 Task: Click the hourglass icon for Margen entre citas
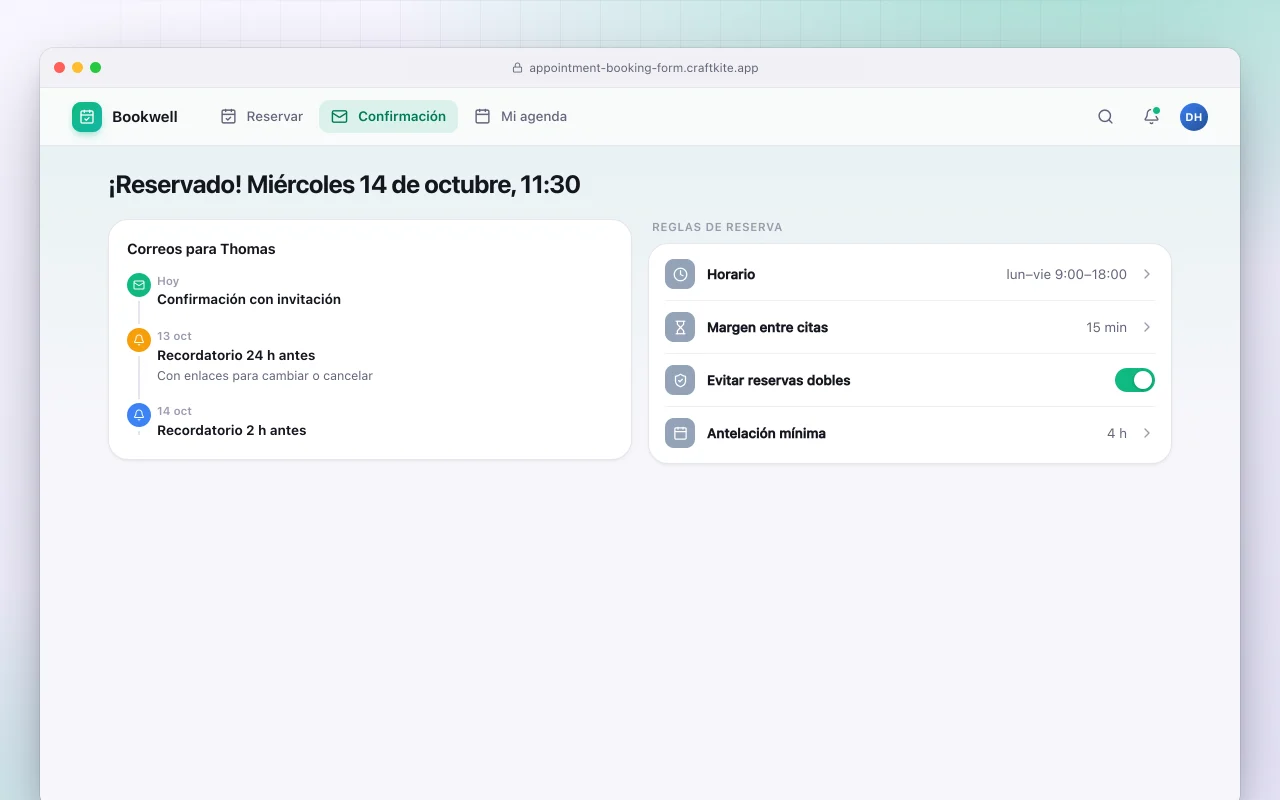click(680, 327)
